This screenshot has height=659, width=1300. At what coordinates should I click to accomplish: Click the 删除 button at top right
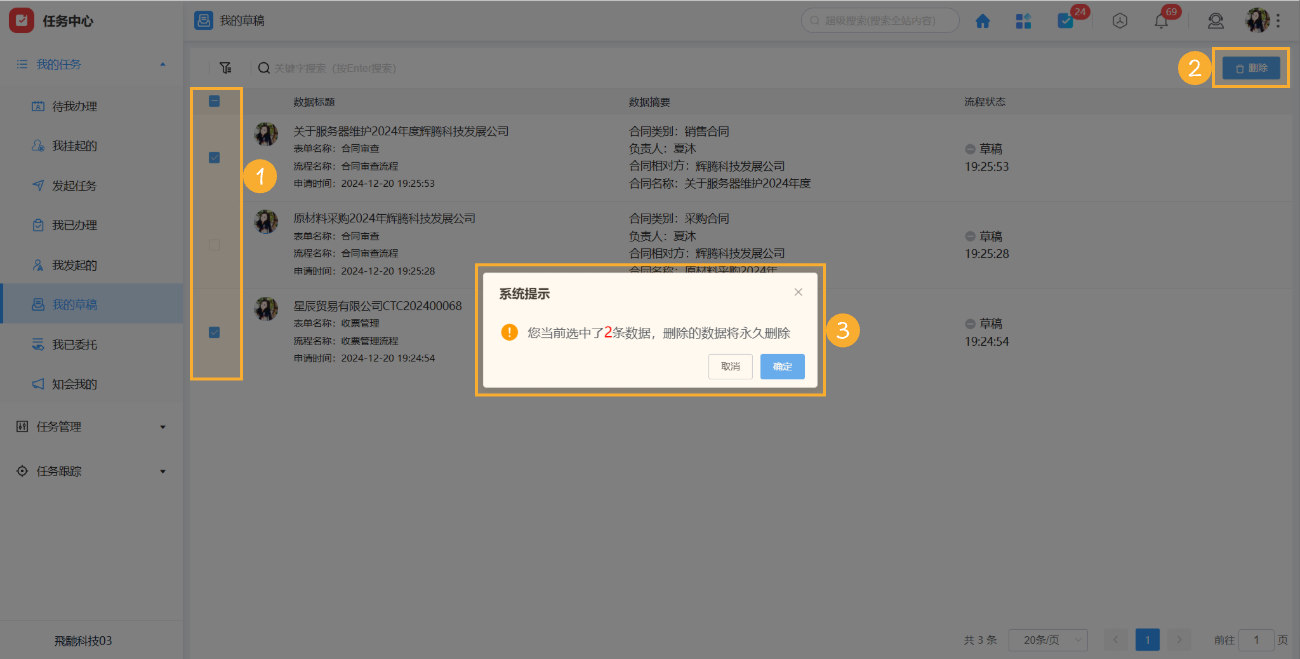1250,68
